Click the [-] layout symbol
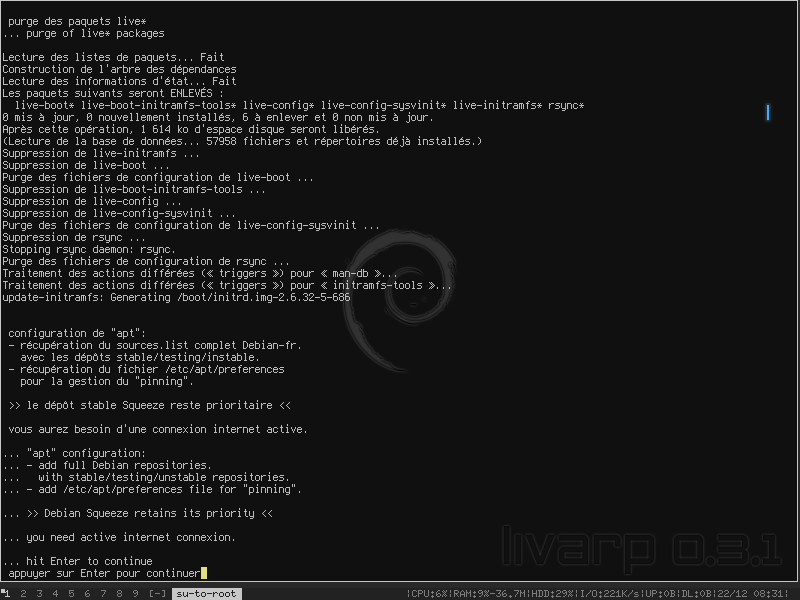 tap(157, 594)
